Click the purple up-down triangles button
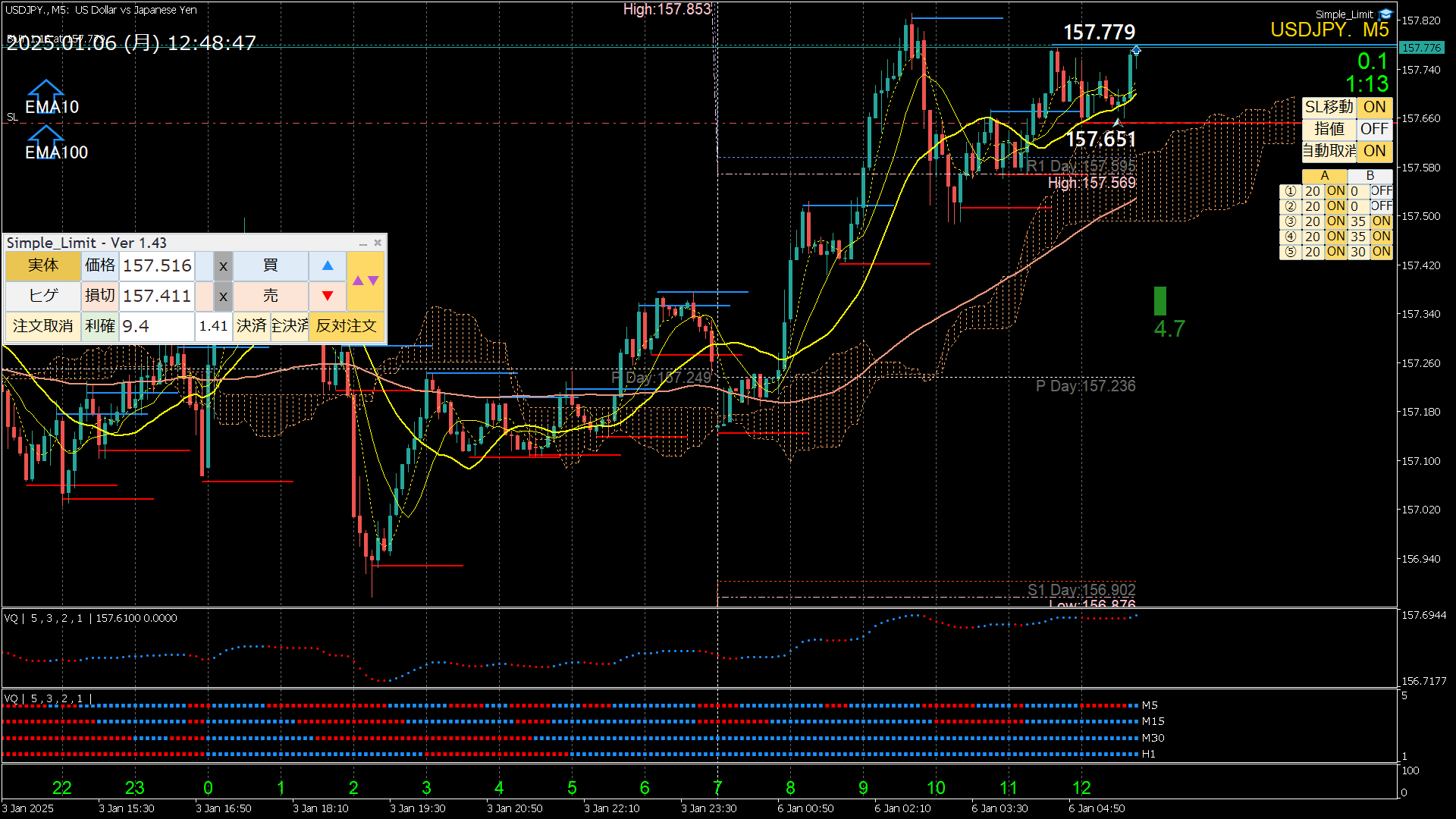 [x=365, y=281]
